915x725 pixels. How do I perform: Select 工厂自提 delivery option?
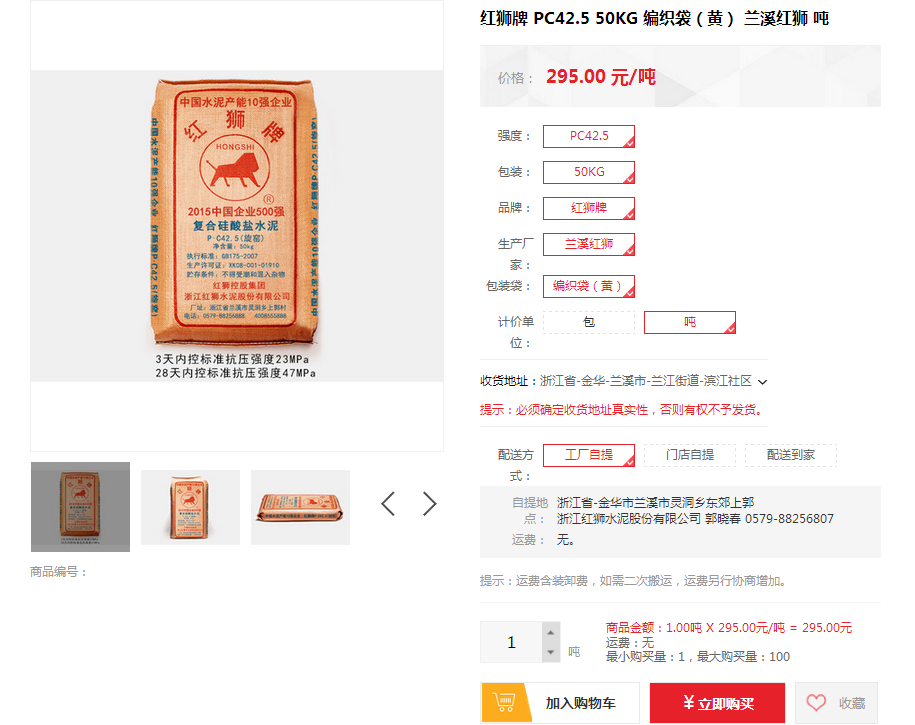(x=589, y=455)
